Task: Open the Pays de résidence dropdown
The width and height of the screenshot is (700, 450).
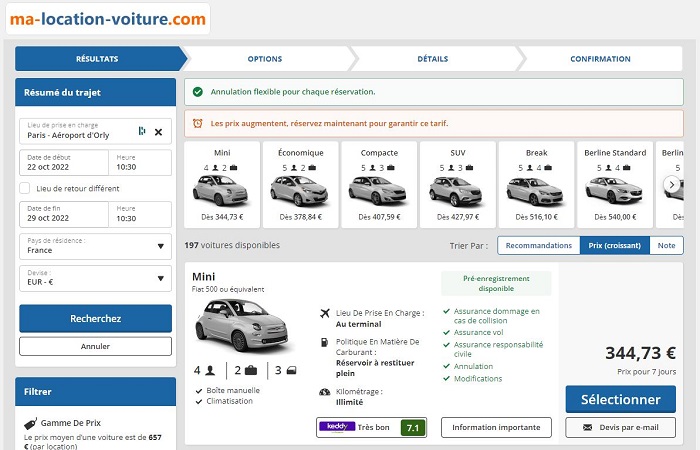Action: [x=95, y=246]
